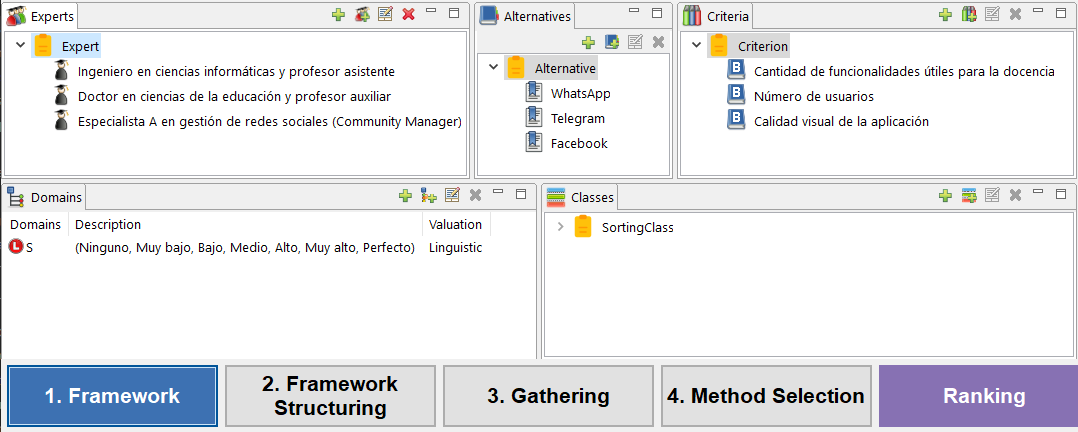The width and height of the screenshot is (1078, 432).
Task: Click the add alternative green plus icon
Action: click(588, 42)
